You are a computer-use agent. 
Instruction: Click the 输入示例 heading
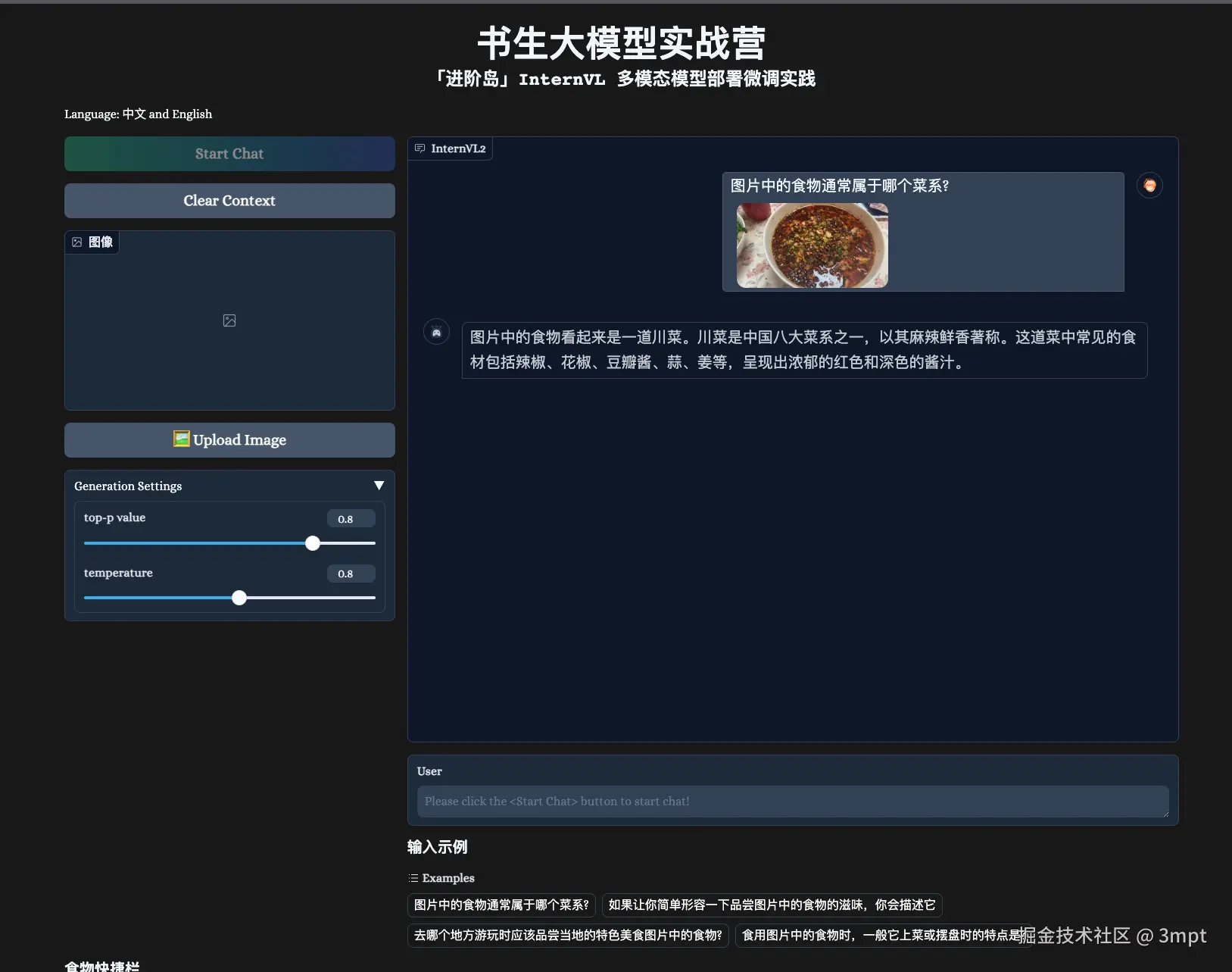(x=438, y=847)
